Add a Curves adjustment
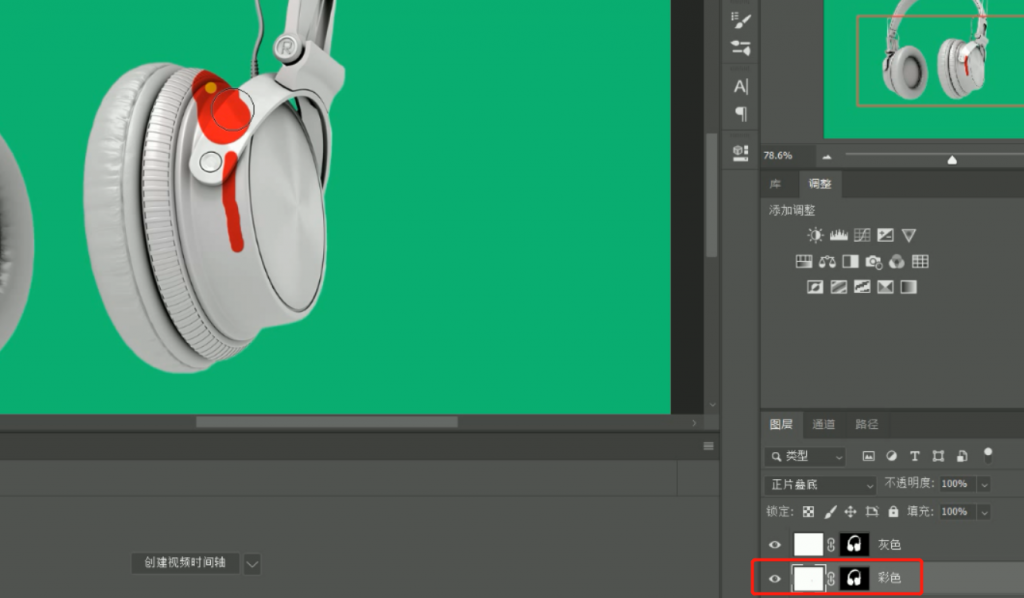 point(862,235)
